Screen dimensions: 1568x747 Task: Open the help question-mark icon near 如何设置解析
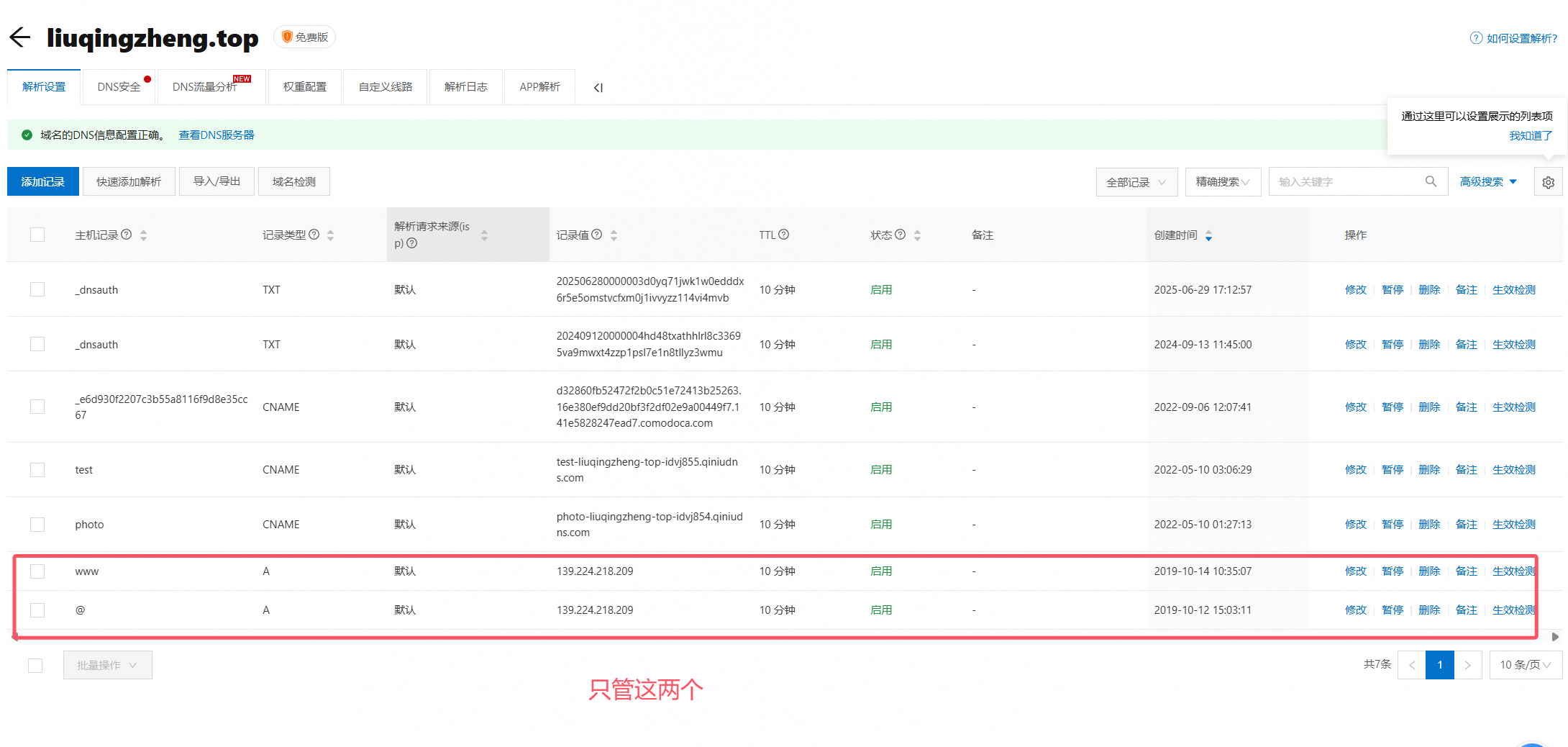[1476, 38]
